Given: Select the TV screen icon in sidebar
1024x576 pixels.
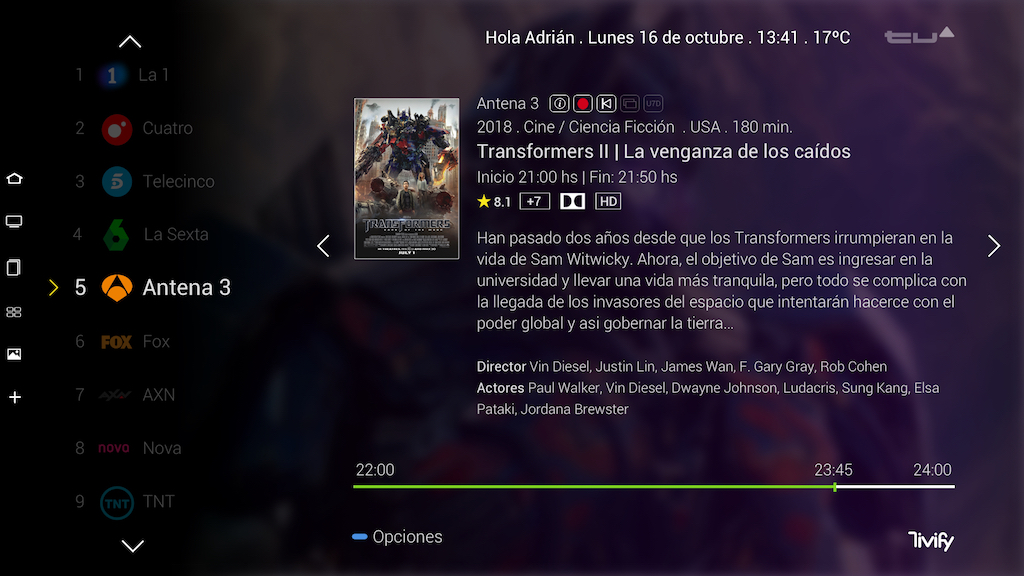Looking at the screenshot, I should click(14, 222).
